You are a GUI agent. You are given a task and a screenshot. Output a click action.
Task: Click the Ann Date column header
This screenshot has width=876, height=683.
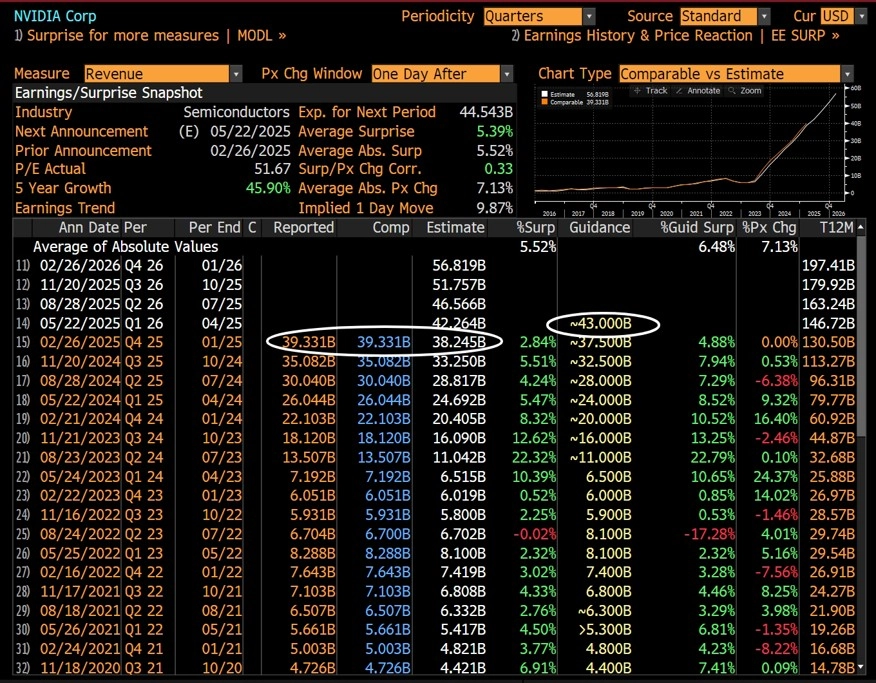click(89, 227)
